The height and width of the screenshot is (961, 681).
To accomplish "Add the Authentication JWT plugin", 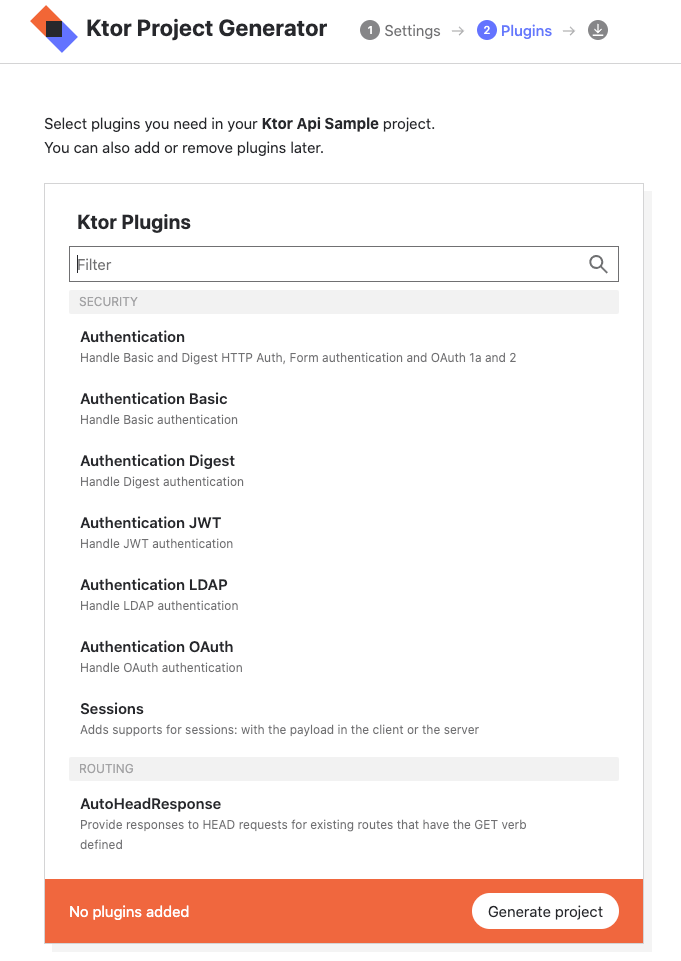I will (151, 523).
